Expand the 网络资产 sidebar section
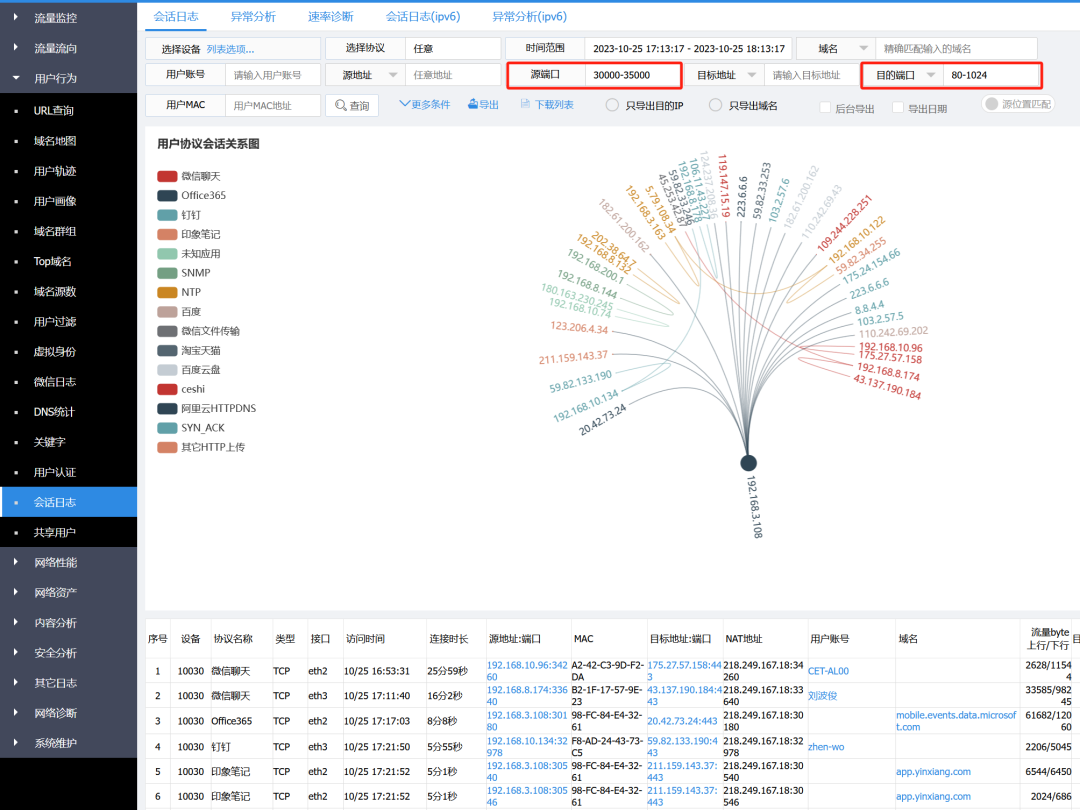This screenshot has width=1080, height=810. (68, 592)
